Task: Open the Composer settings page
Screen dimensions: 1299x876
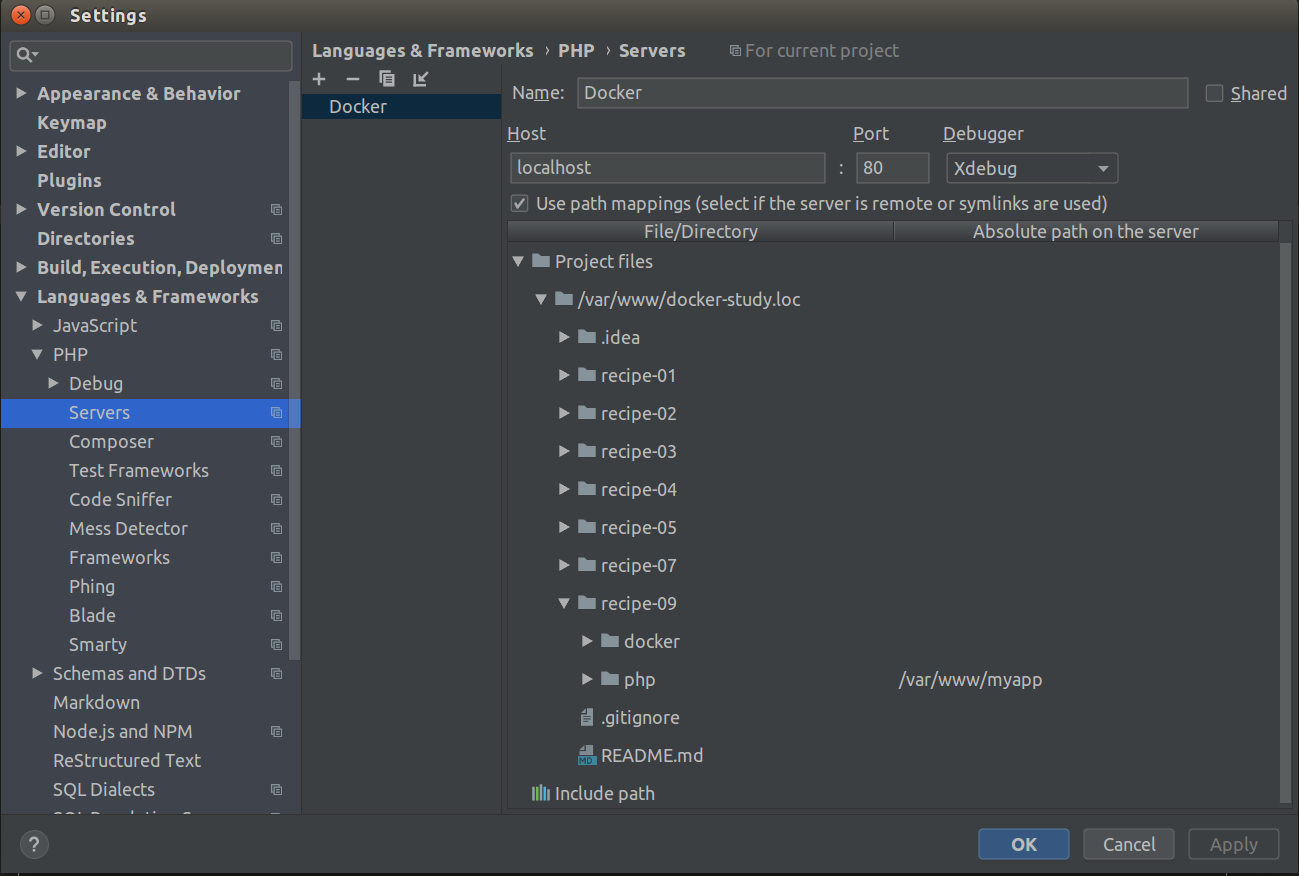Action: [111, 442]
